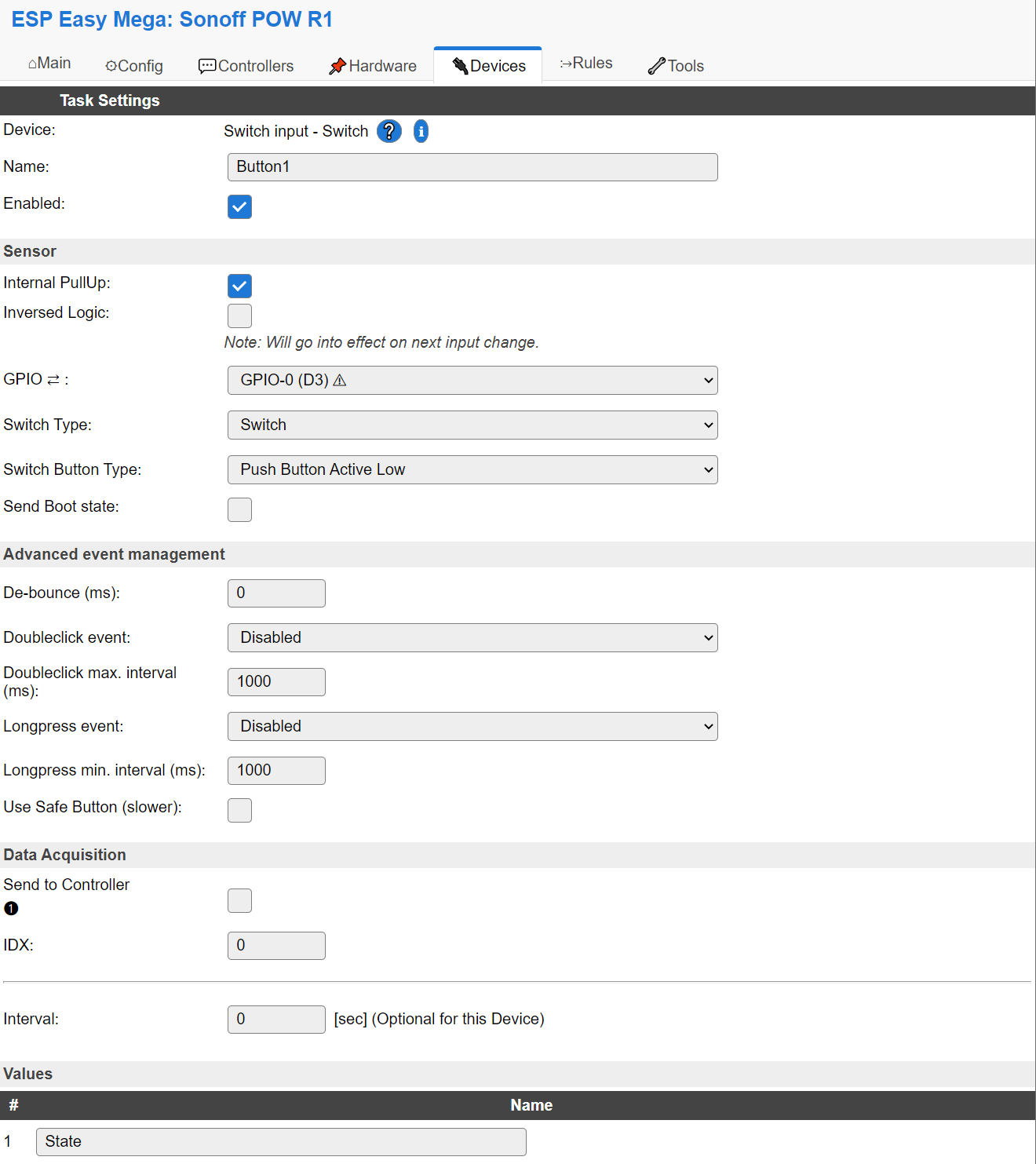Open the Tools tab
The height and width of the screenshot is (1164, 1036).
pos(676,66)
